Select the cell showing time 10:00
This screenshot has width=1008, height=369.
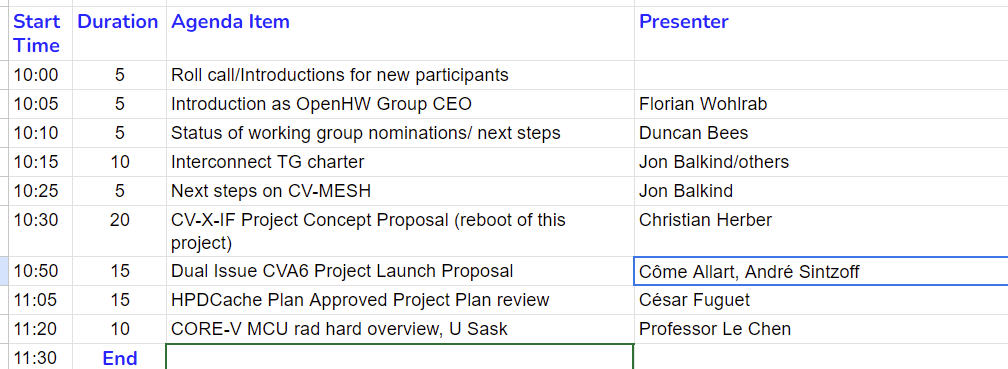[x=40, y=75]
